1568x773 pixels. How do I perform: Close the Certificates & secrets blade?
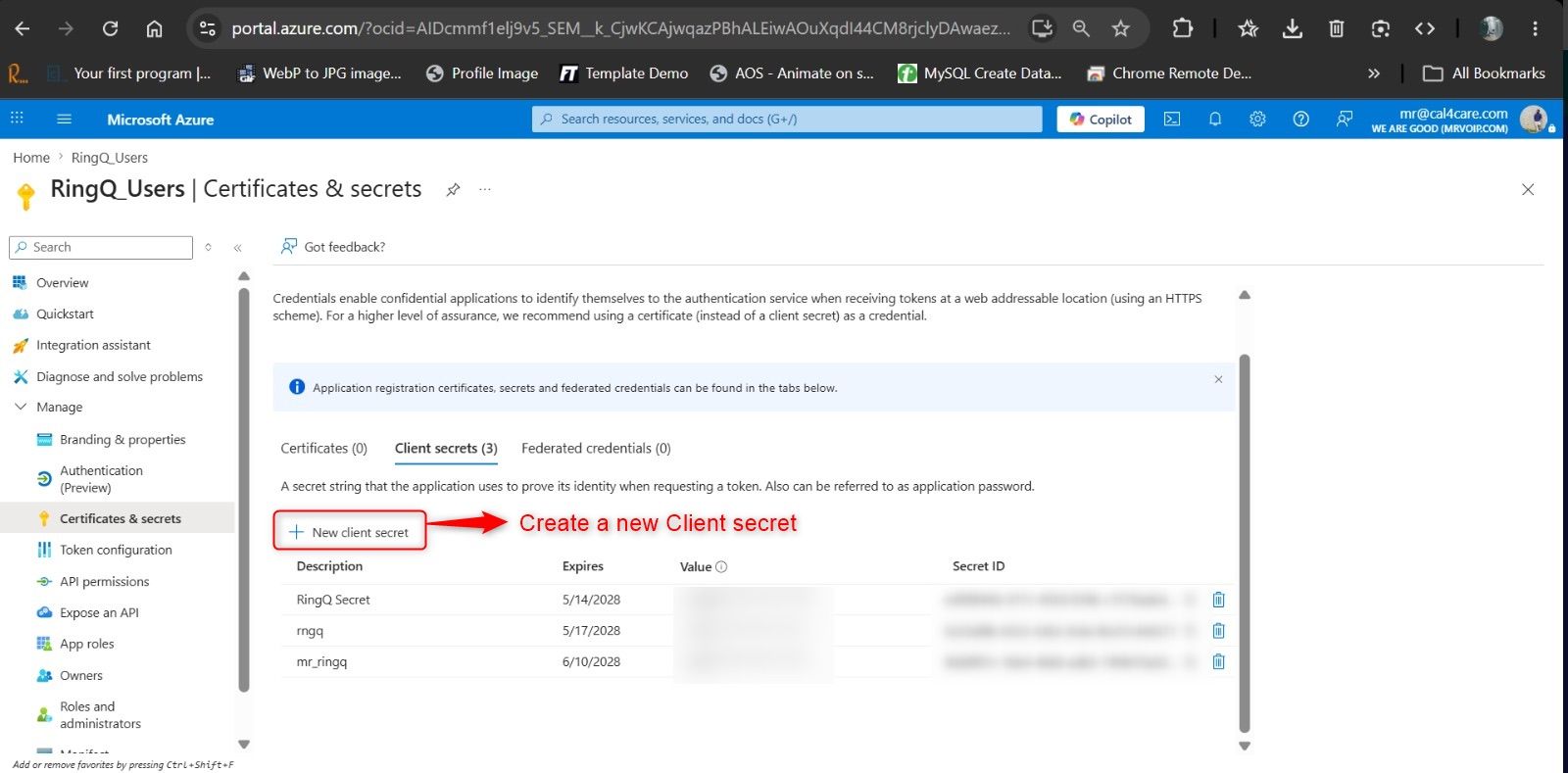1528,189
